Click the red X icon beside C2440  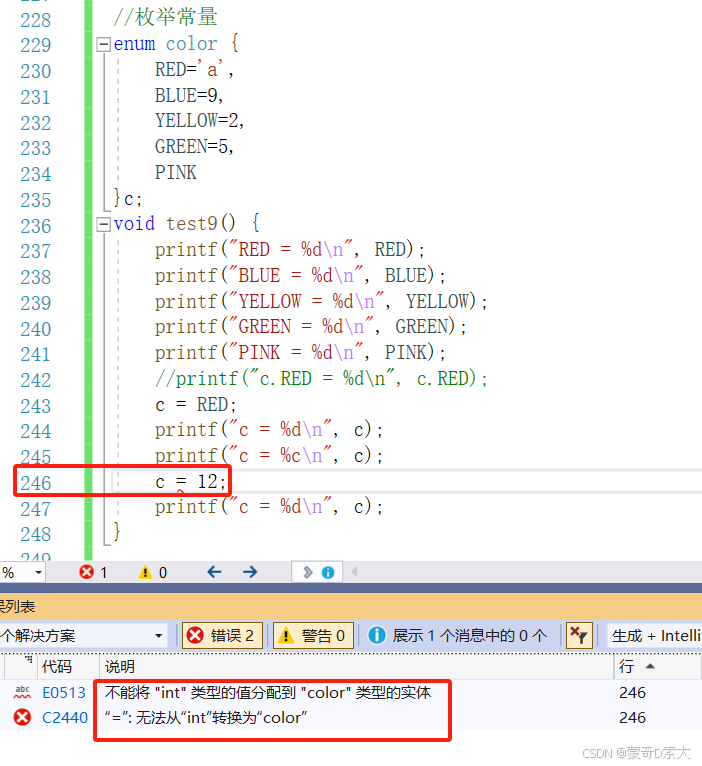pos(22,718)
